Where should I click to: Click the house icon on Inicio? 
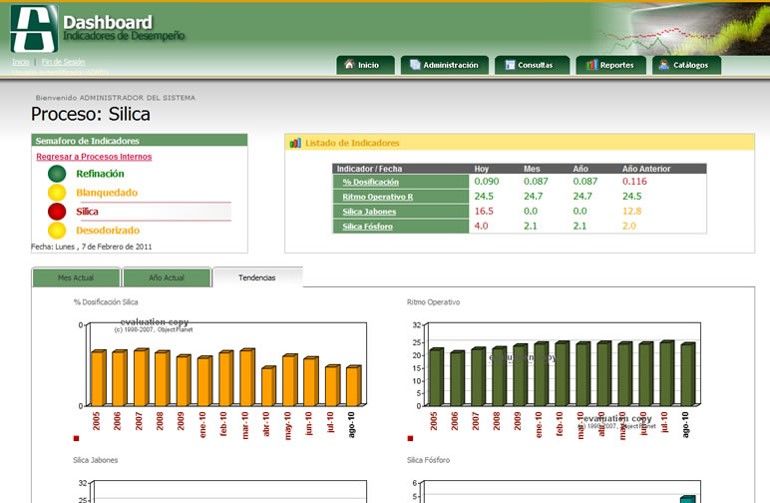[x=349, y=65]
